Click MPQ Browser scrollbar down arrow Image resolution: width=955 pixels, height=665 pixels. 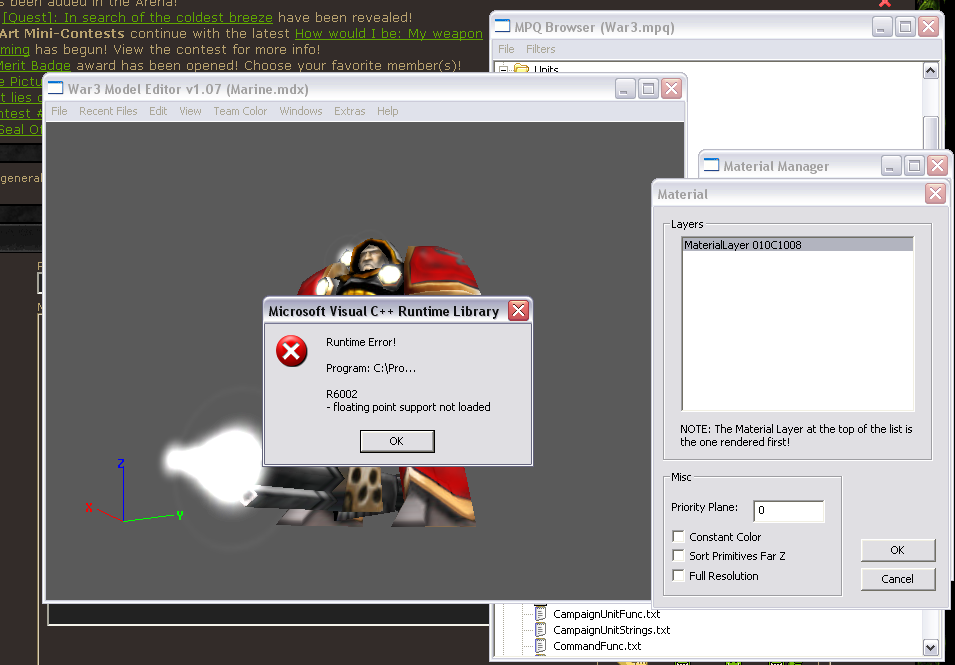pos(930,647)
